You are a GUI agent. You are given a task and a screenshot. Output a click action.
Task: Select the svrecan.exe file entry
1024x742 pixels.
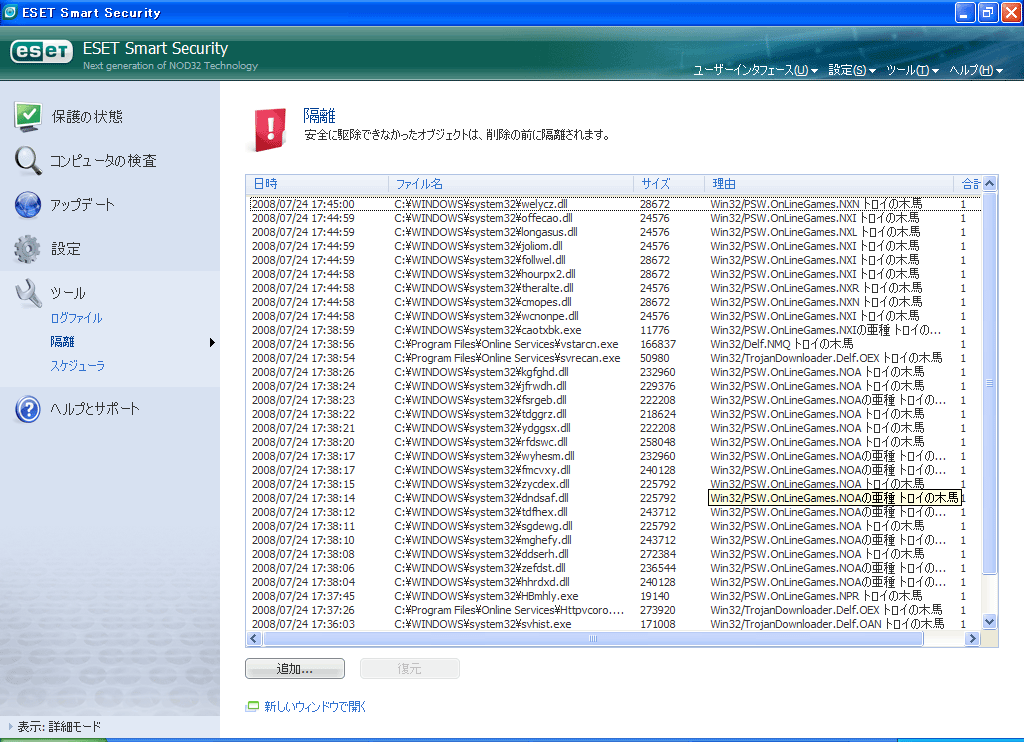[x=507, y=359]
